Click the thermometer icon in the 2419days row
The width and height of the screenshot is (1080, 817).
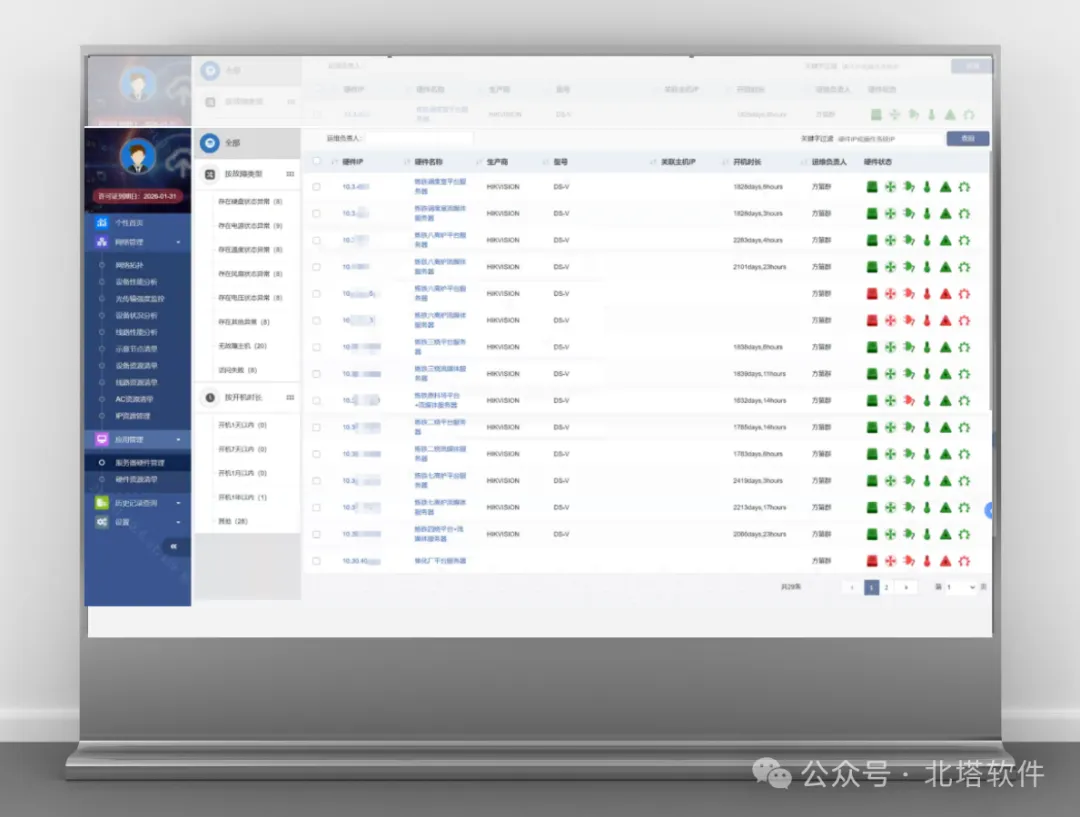coord(927,481)
